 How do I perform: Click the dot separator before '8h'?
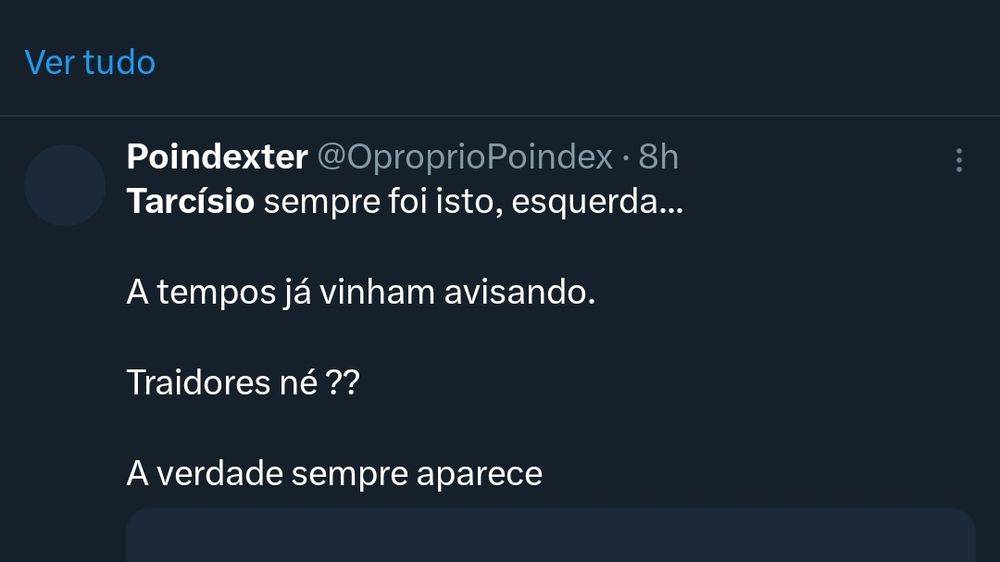tap(626, 158)
